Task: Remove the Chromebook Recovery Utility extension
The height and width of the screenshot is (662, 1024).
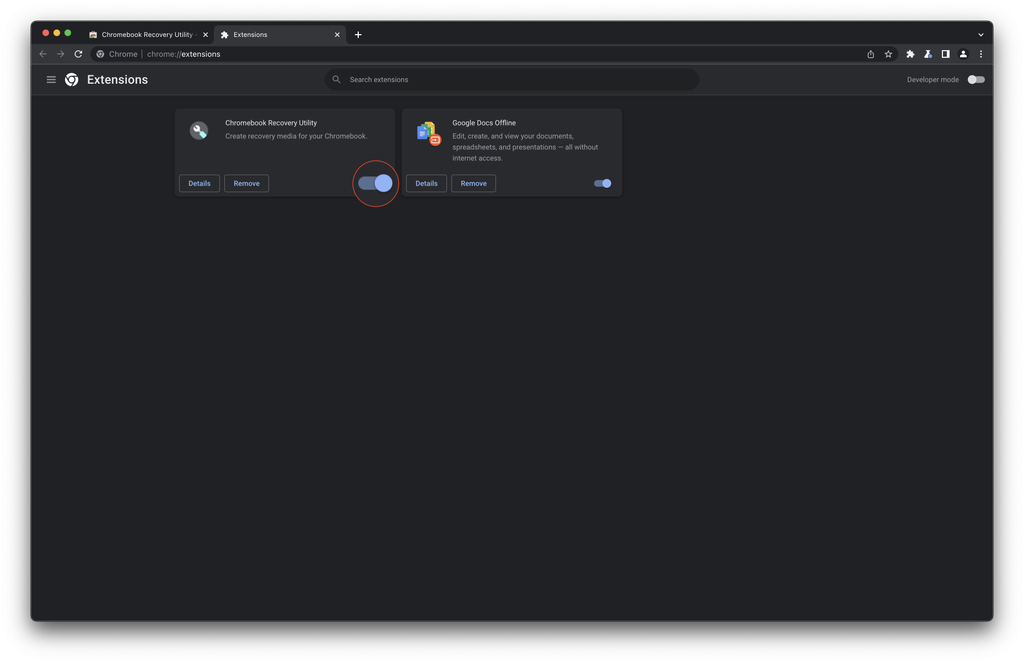Action: (x=246, y=183)
